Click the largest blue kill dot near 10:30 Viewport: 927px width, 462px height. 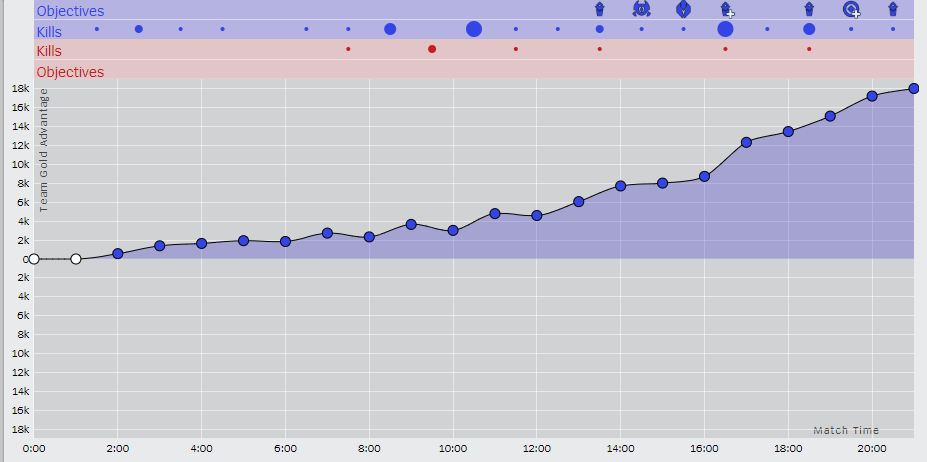tap(474, 29)
